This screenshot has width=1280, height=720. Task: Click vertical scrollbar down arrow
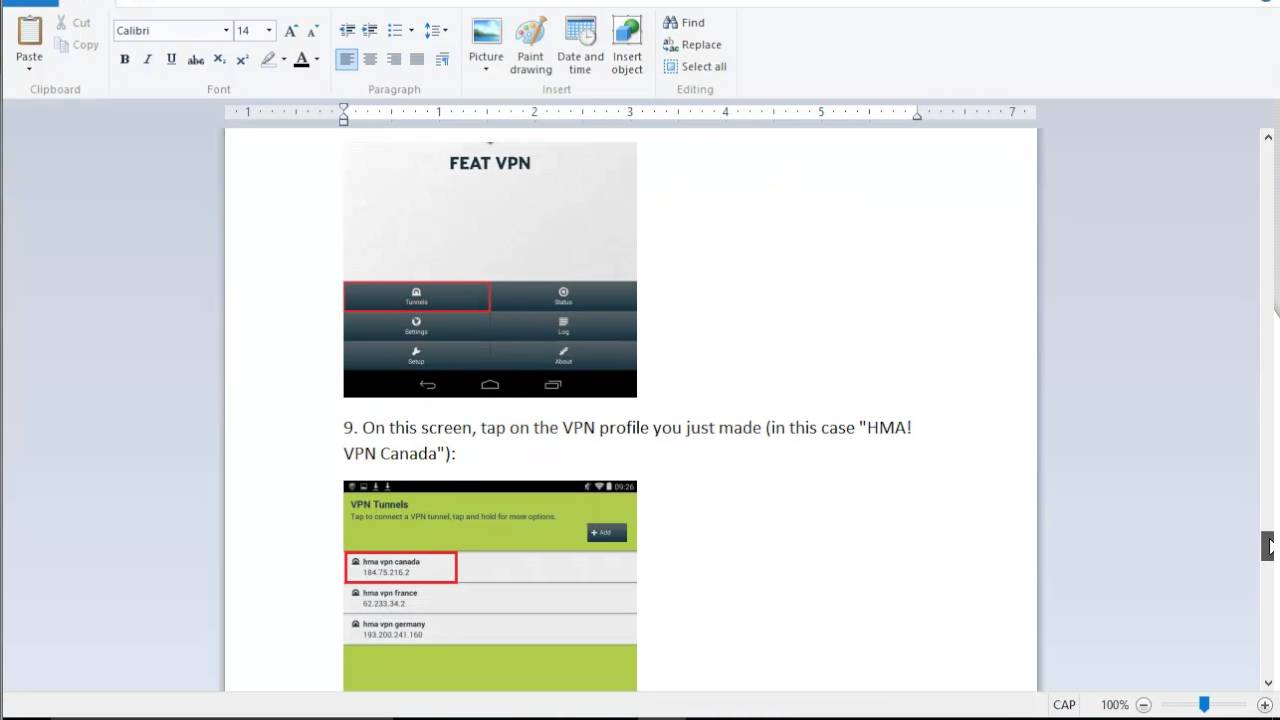[x=1269, y=684]
